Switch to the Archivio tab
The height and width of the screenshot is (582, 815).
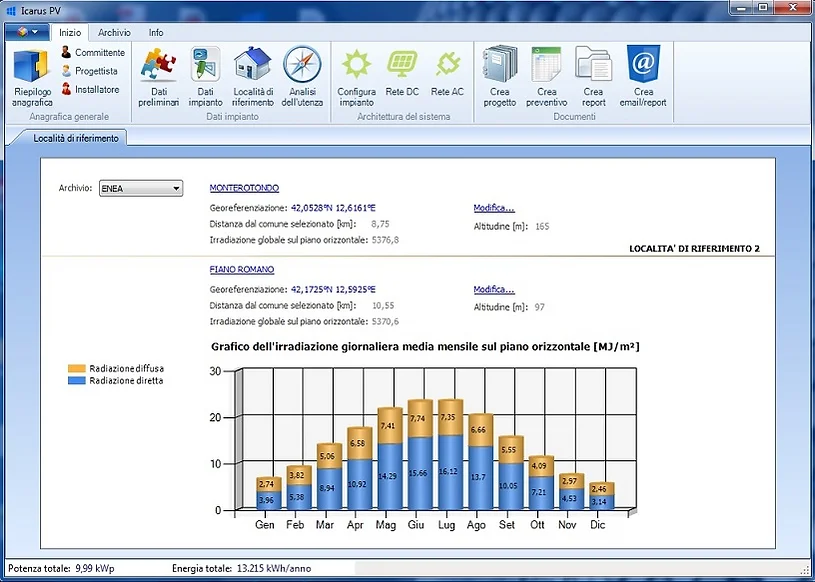click(x=114, y=32)
